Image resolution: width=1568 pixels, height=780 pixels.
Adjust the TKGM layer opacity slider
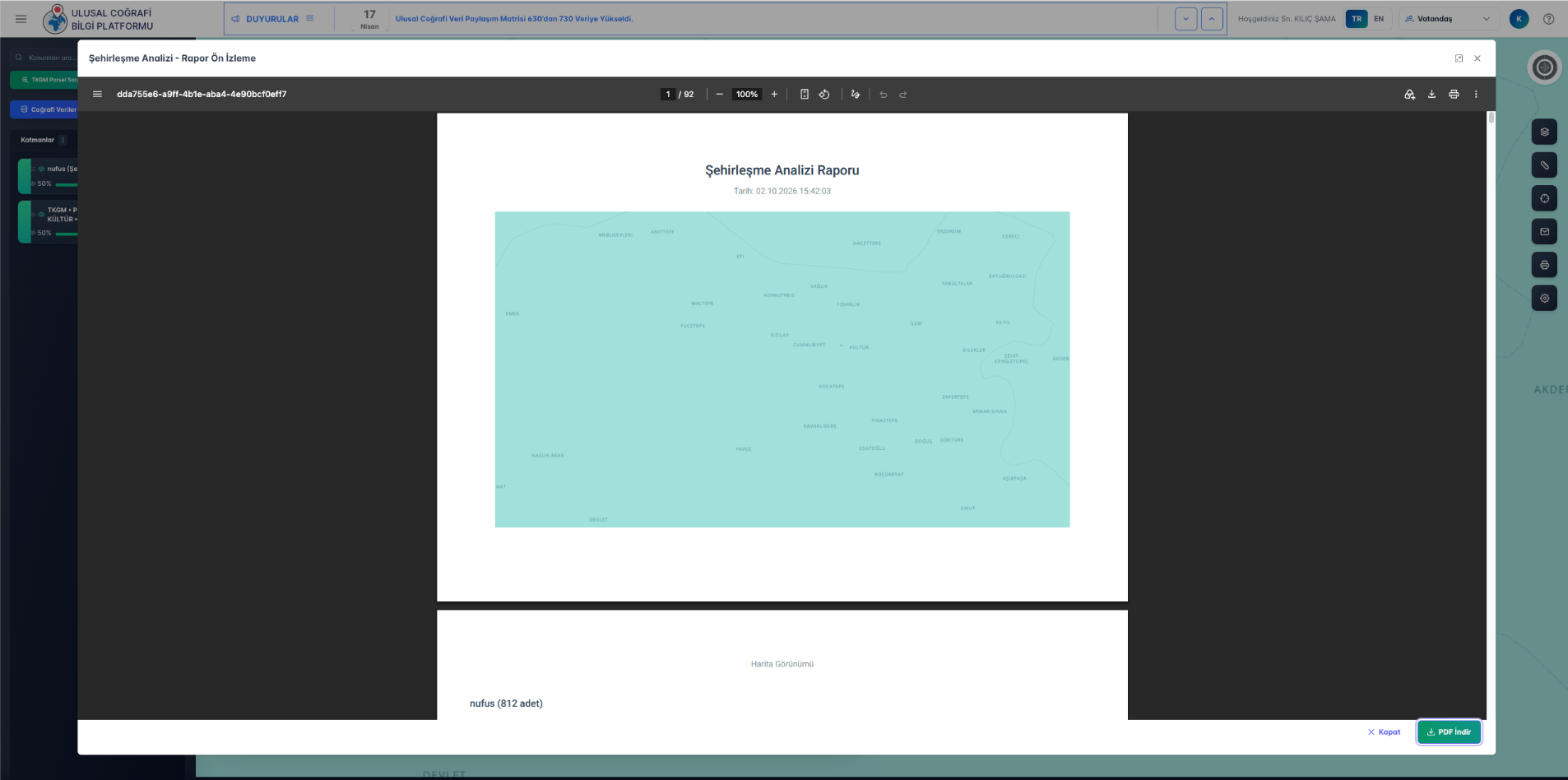pyautogui.click(x=67, y=234)
